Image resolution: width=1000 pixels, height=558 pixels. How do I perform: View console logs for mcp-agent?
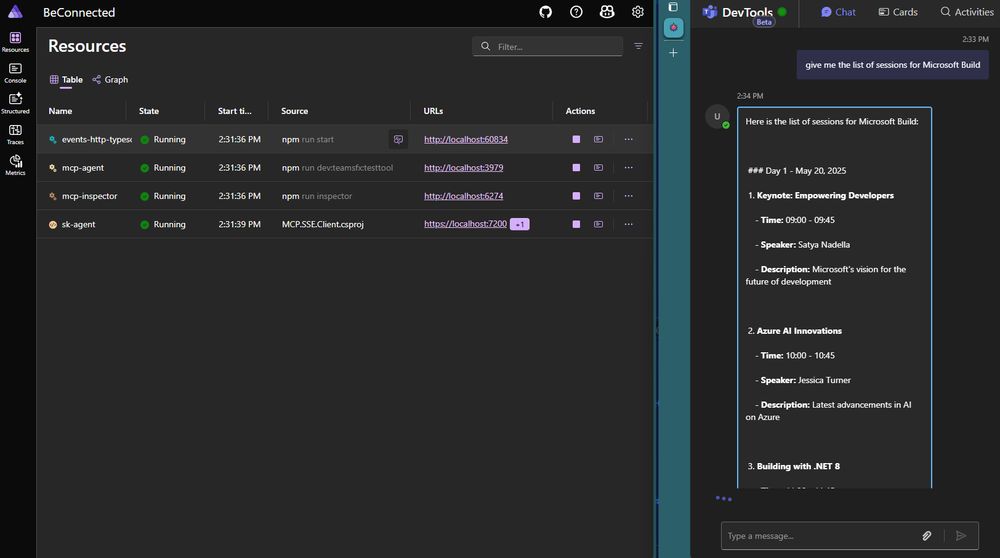pyautogui.click(x=598, y=168)
